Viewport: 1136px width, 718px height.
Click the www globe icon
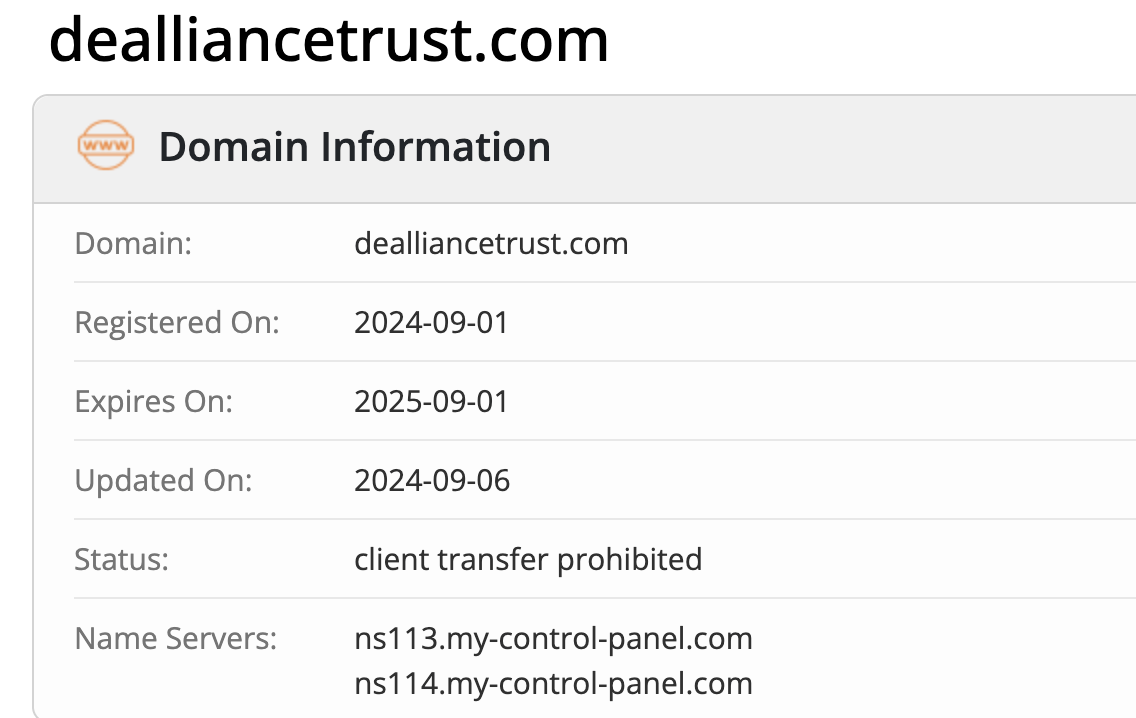tap(105, 146)
